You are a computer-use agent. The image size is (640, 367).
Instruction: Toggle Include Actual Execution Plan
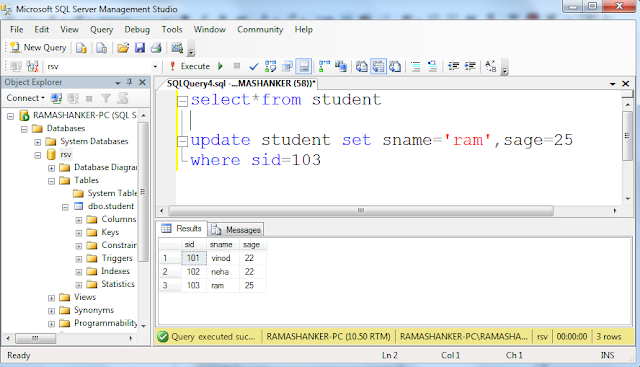point(324,66)
